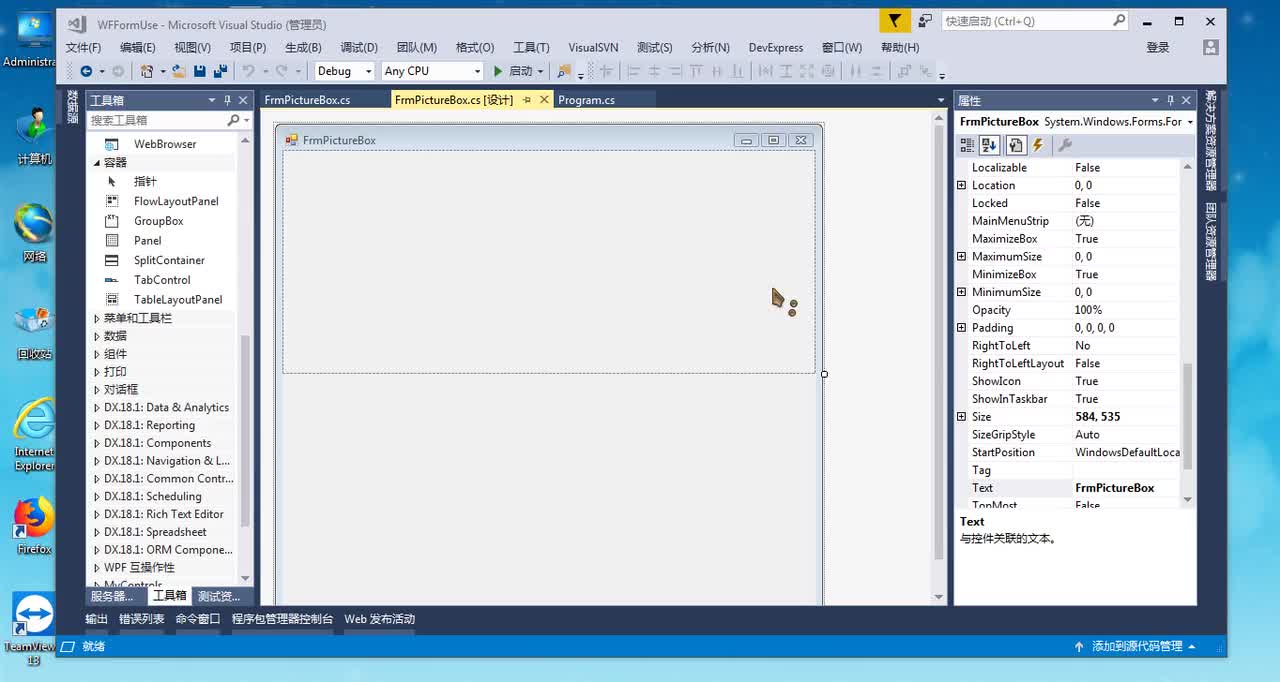Click the Save All toolbar icon

tap(220, 71)
